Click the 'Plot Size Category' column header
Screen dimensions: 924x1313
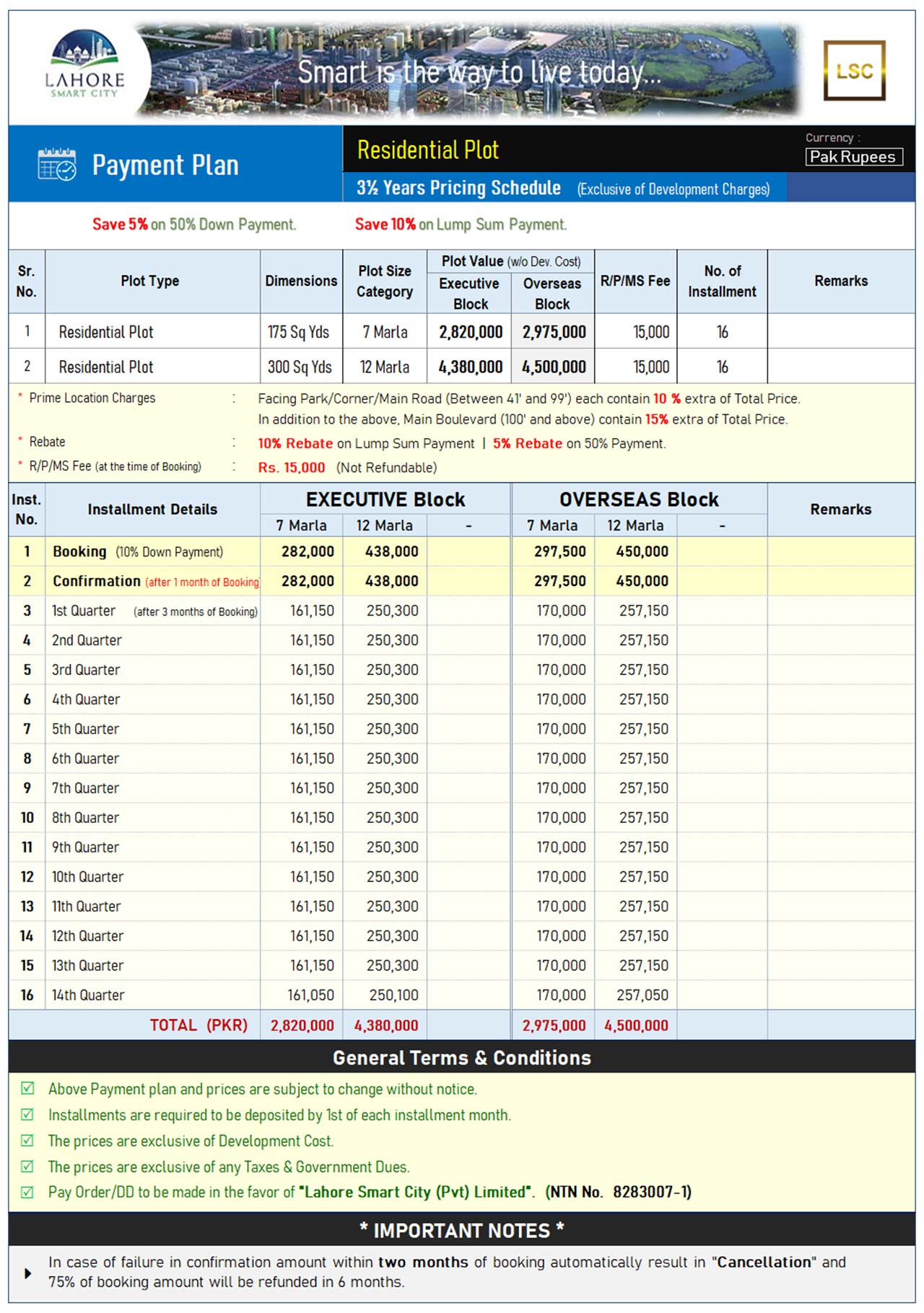[385, 281]
